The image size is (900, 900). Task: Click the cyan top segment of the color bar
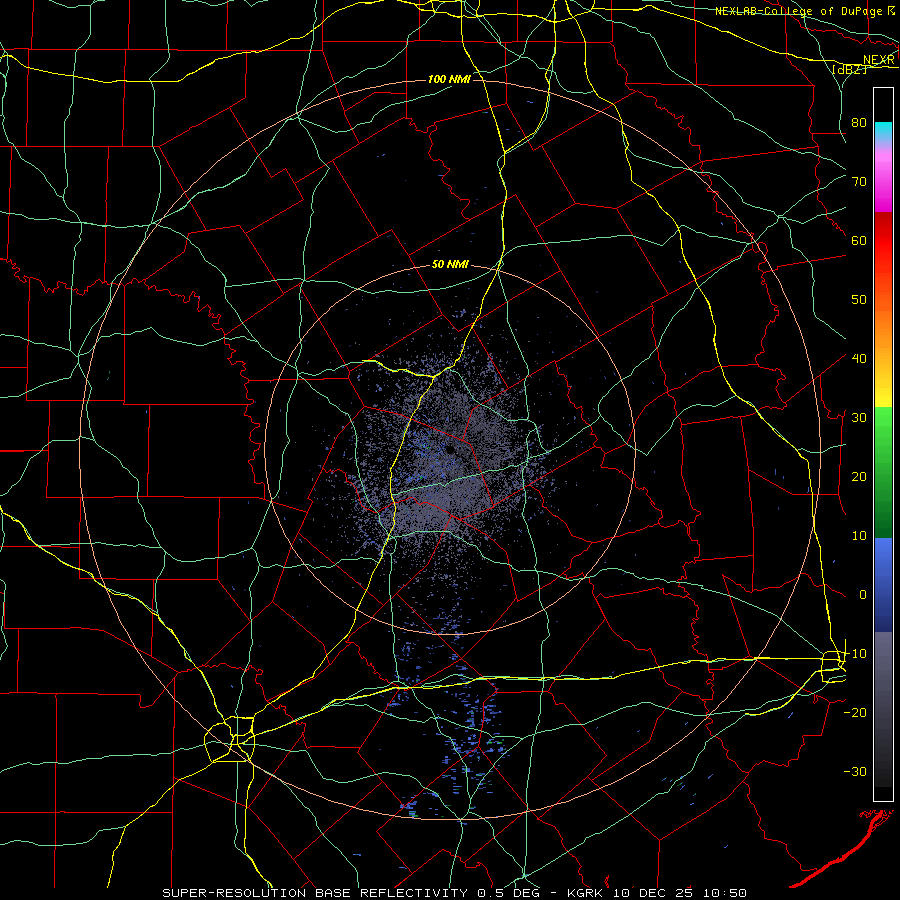pos(883,131)
